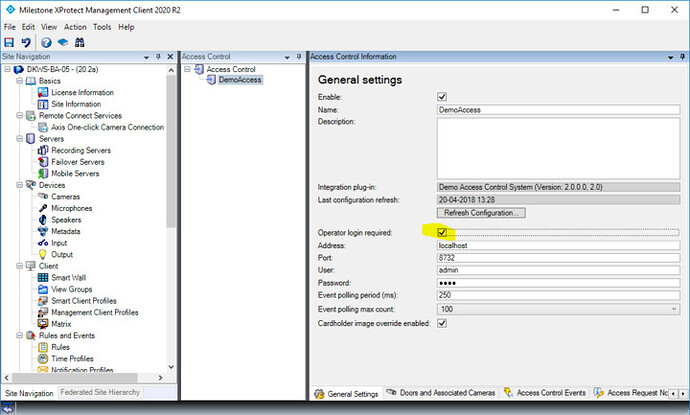Open Access Control Information panel options arrow
The image size is (690, 415).
[670, 57]
